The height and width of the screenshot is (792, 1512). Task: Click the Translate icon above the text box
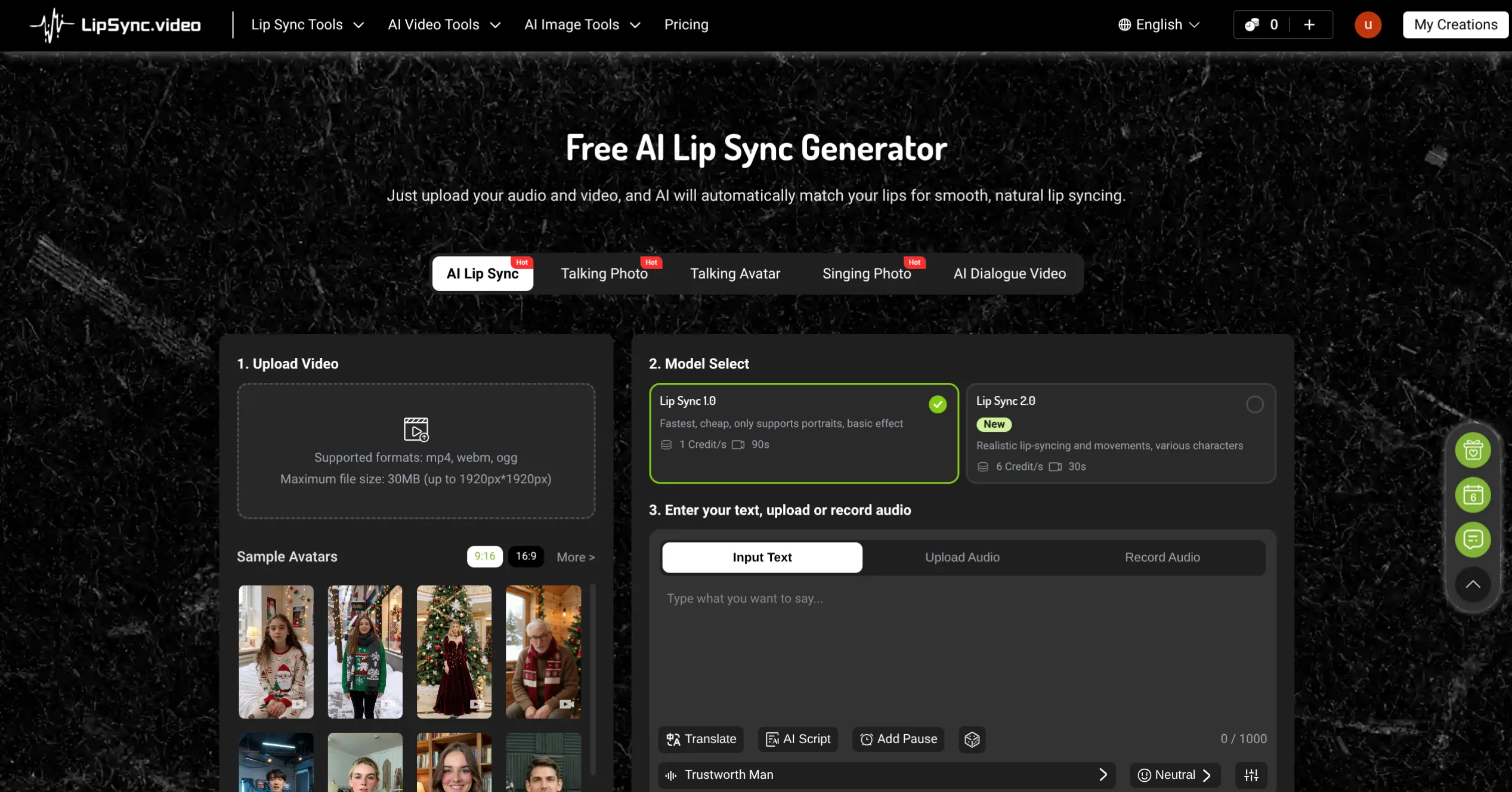click(x=701, y=739)
